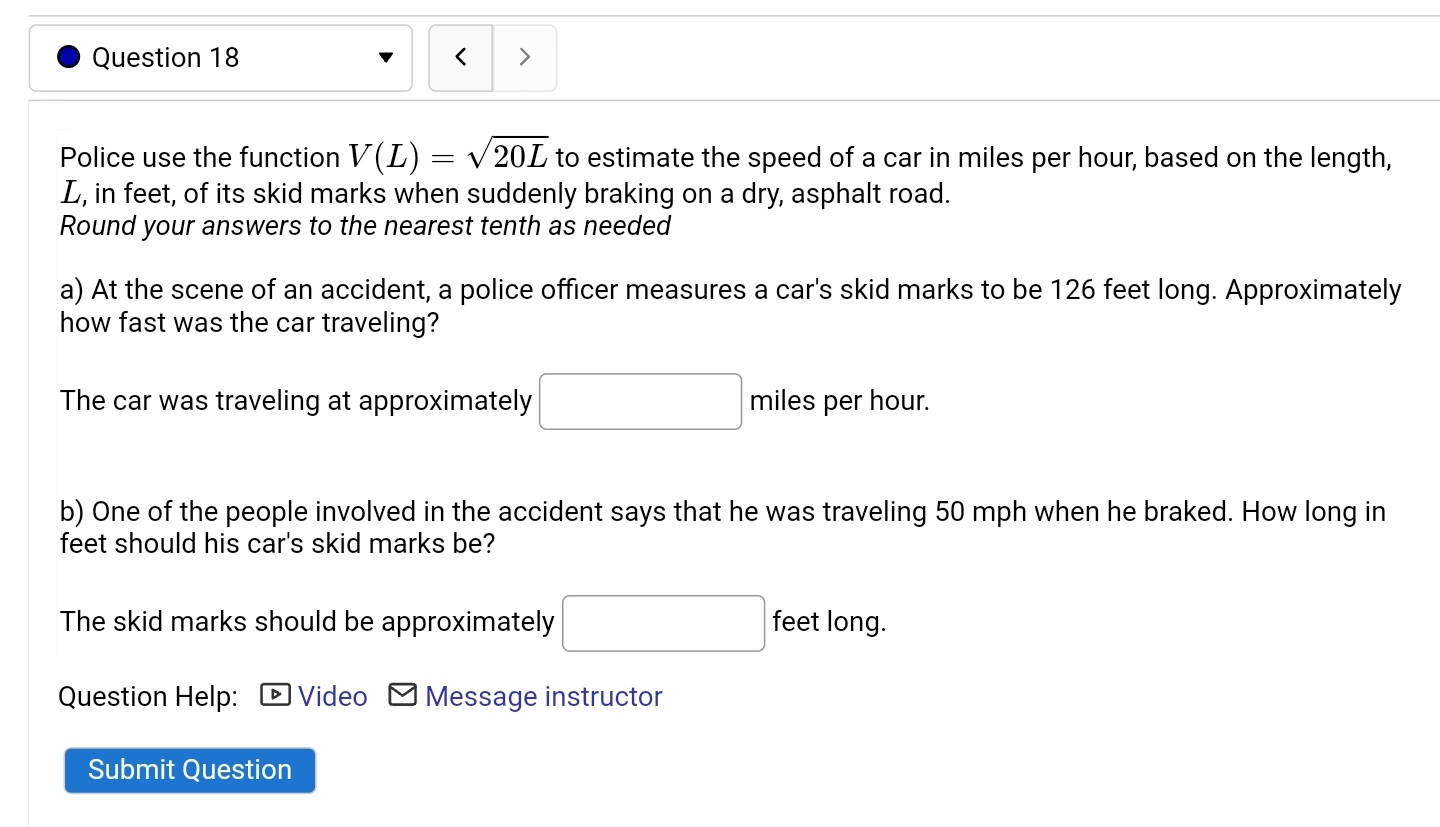Click the feet long answer box
The image size is (1440, 827).
point(664,623)
